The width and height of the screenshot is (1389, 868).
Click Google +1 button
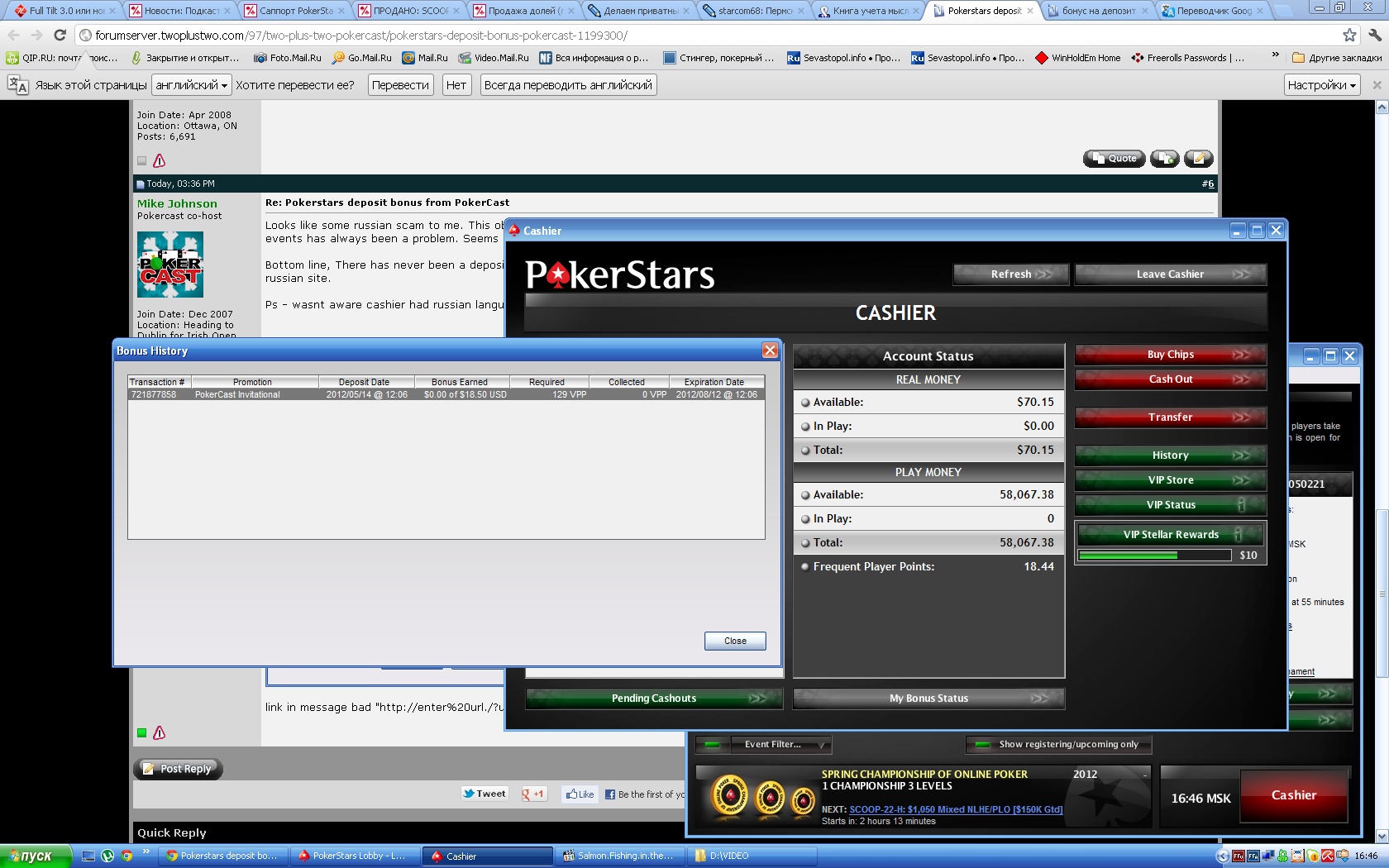point(533,794)
